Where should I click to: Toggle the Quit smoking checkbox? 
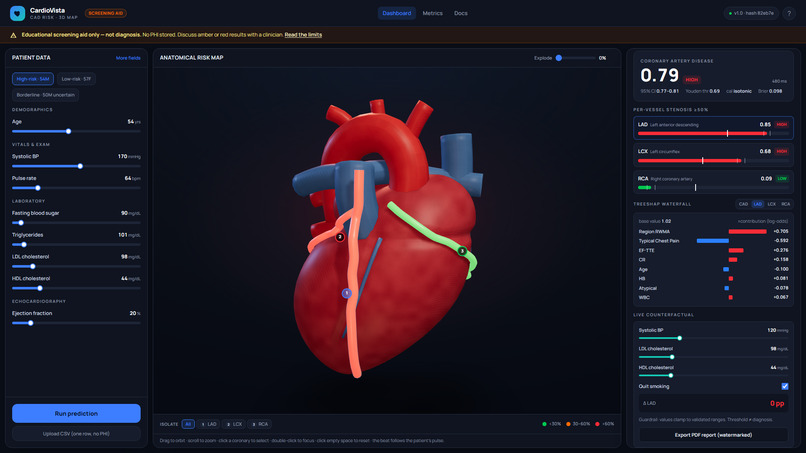784,386
